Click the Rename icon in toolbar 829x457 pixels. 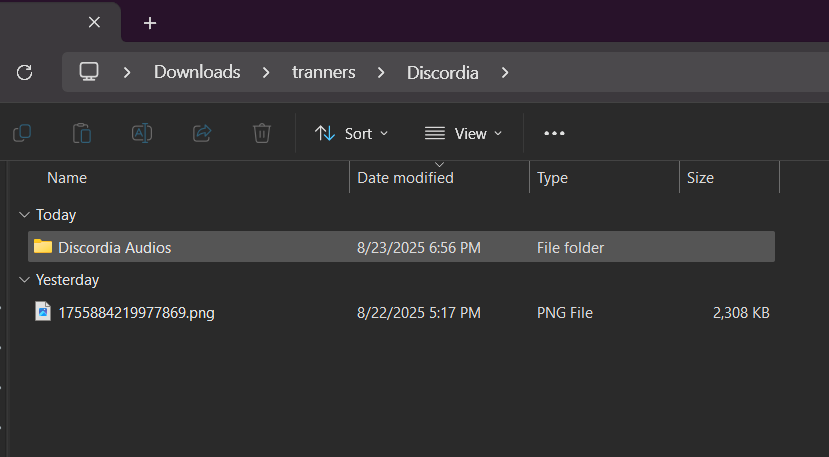[142, 133]
